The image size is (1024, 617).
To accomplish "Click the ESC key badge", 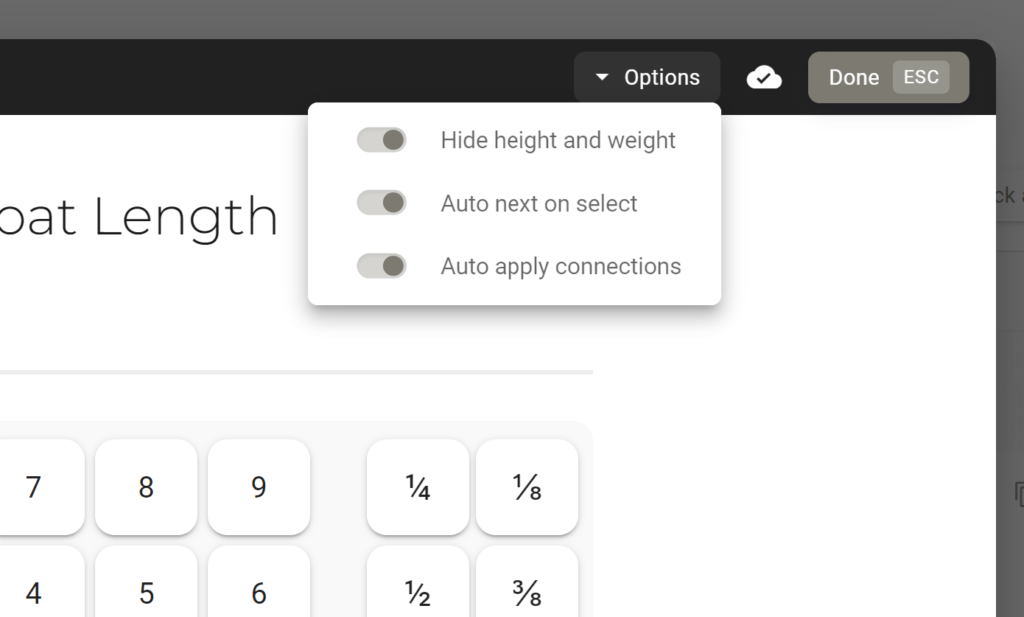I will point(921,77).
